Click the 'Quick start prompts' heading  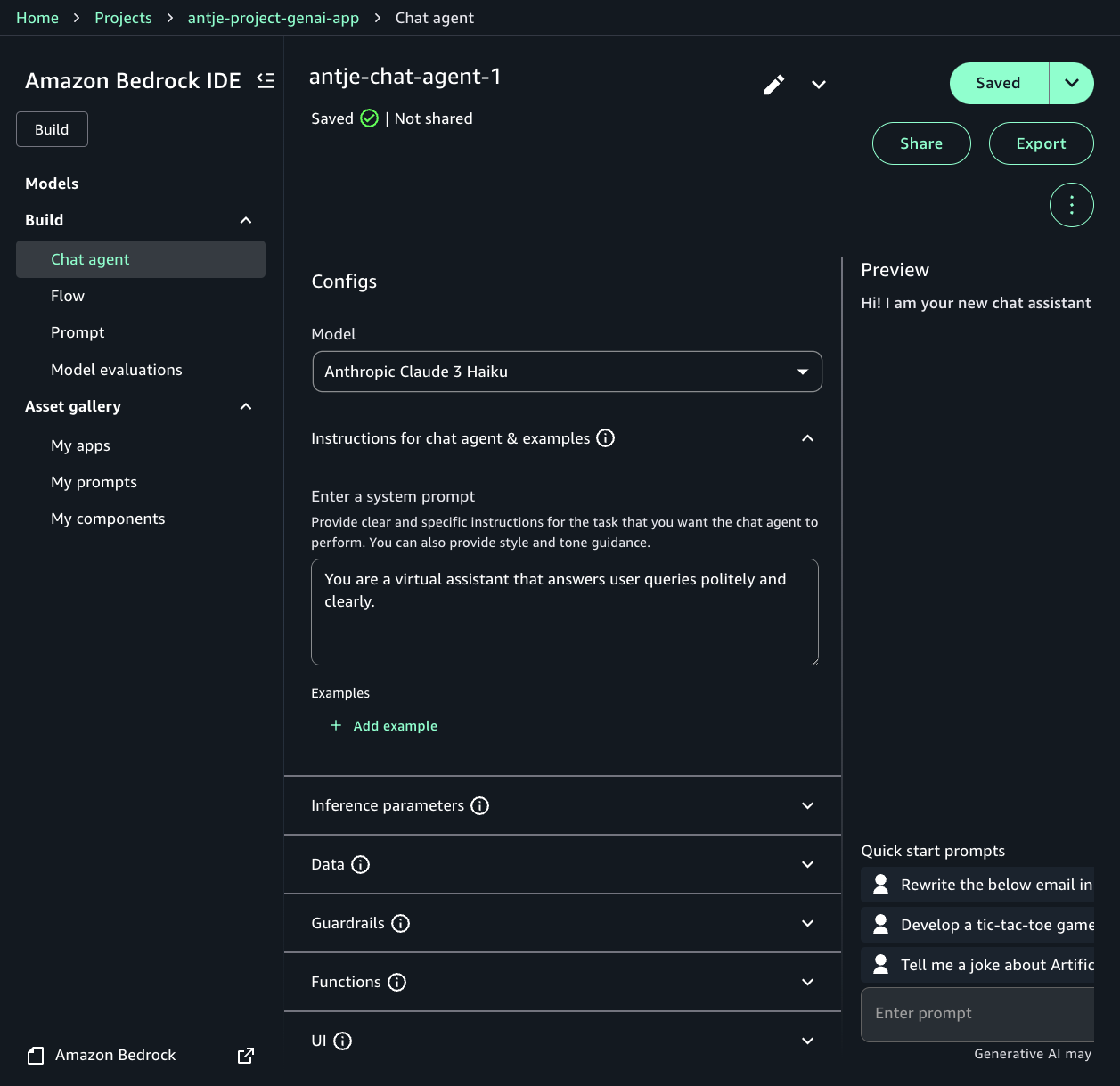(933, 851)
